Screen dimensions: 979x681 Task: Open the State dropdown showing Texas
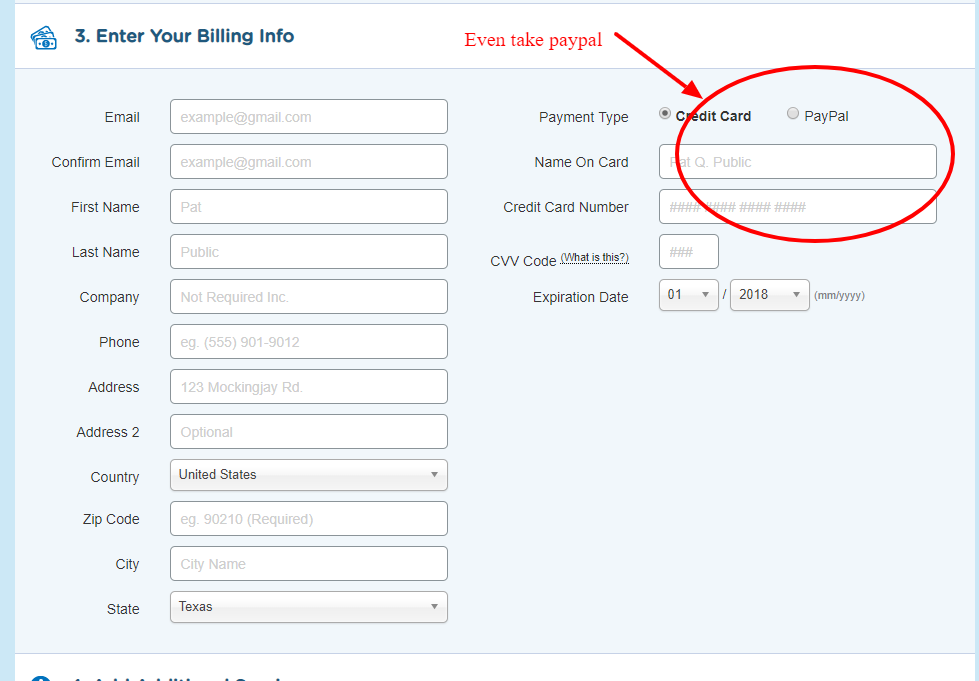point(309,607)
